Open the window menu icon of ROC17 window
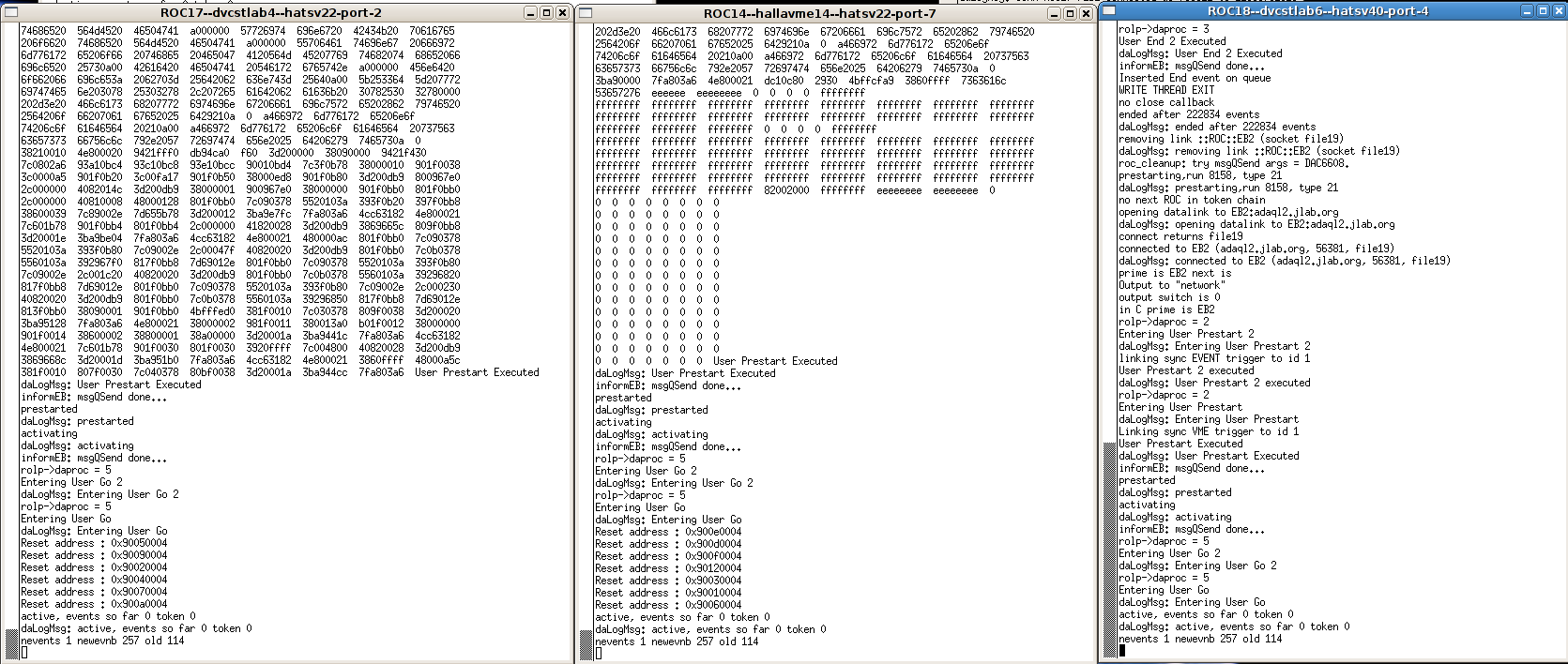 [9, 13]
